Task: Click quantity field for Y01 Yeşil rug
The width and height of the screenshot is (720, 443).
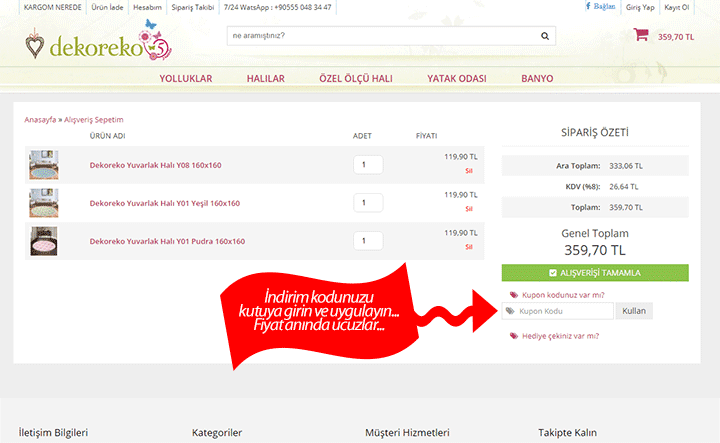Action: tap(368, 203)
